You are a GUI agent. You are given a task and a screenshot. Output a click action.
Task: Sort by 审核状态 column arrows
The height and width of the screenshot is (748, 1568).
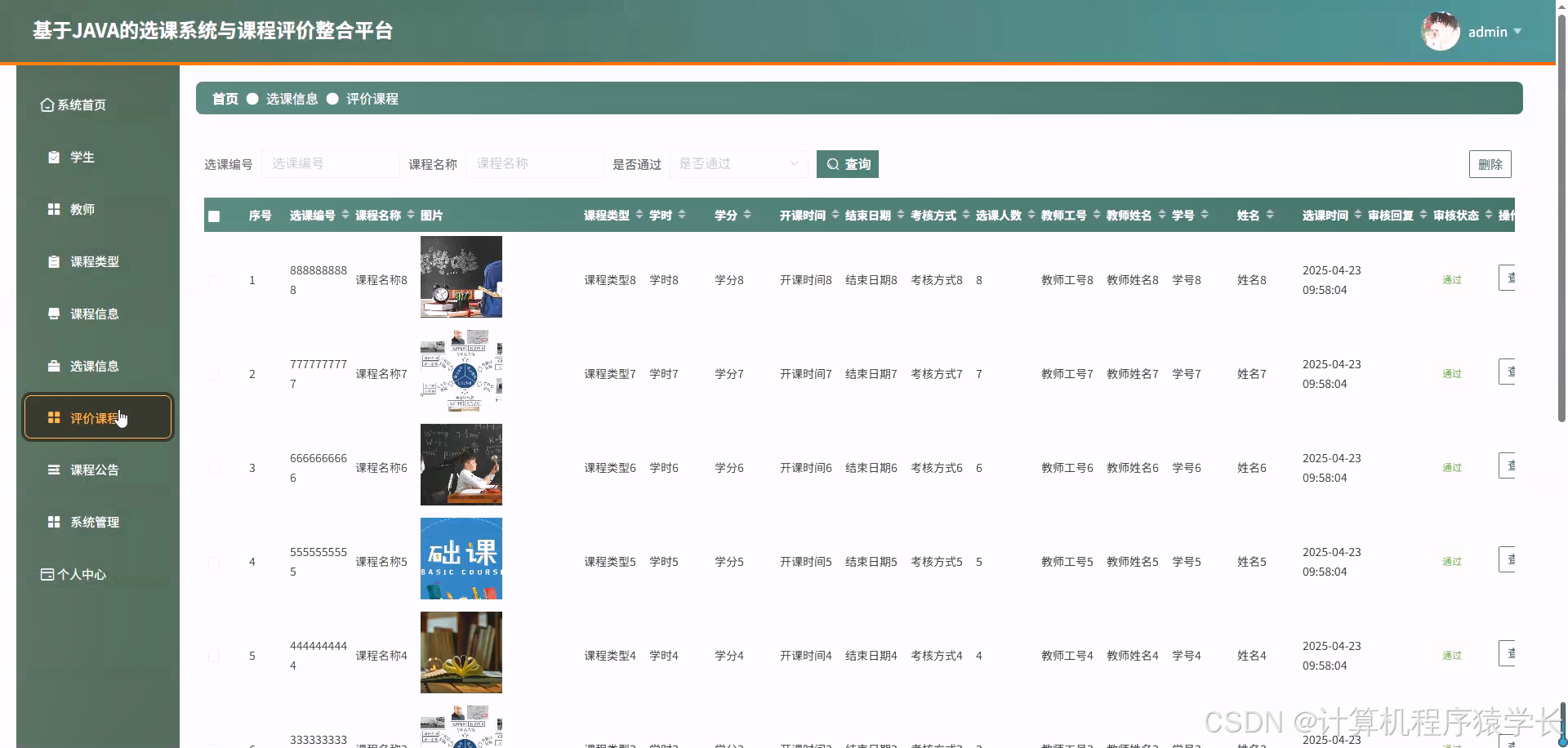[x=1489, y=215]
